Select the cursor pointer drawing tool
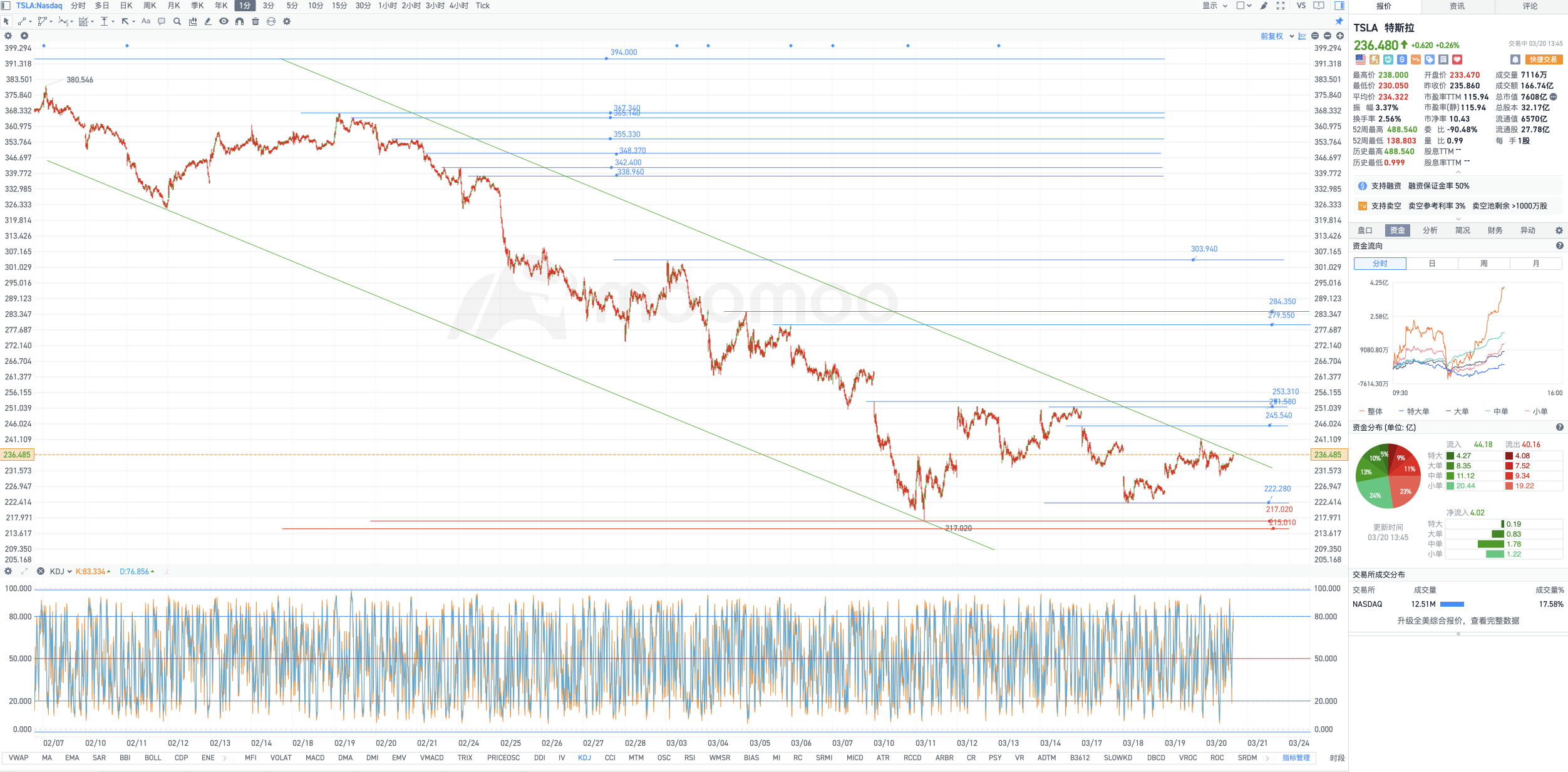 pos(6,21)
